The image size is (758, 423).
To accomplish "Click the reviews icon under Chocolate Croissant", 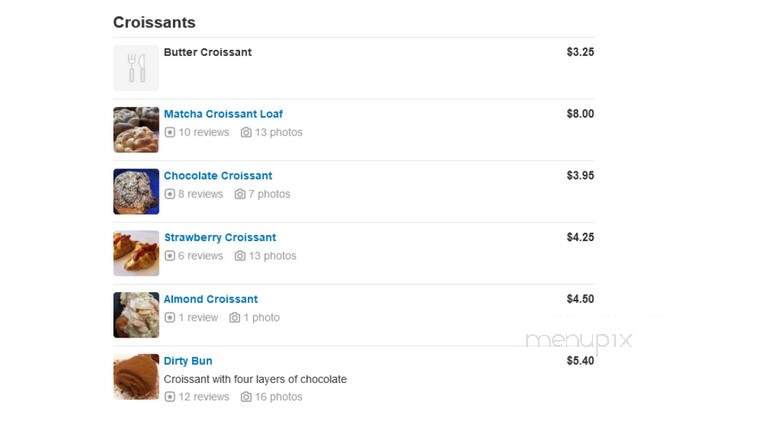I will (170, 194).
